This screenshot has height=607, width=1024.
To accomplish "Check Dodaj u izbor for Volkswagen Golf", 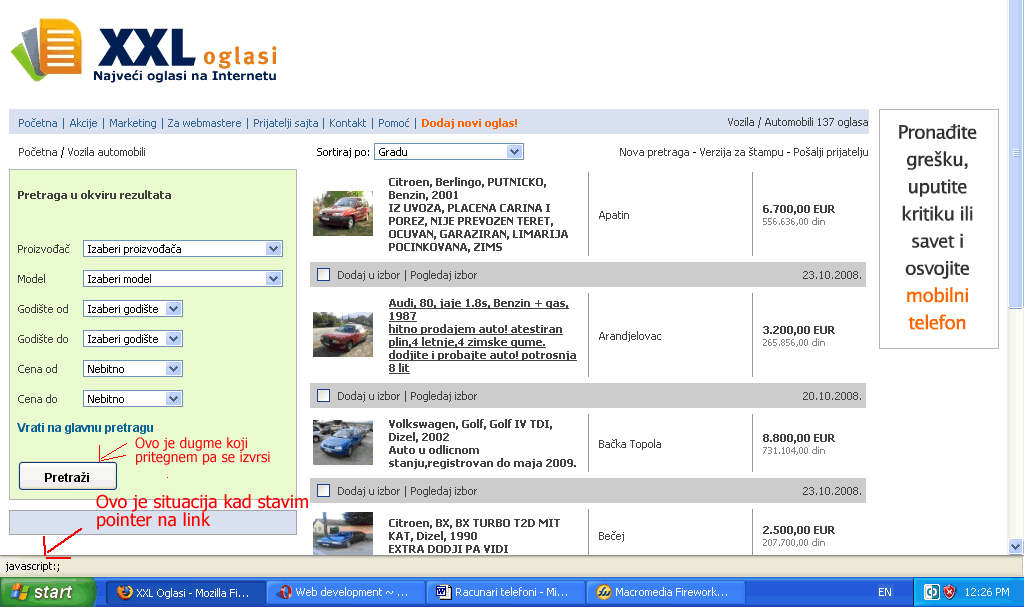I will [323, 491].
